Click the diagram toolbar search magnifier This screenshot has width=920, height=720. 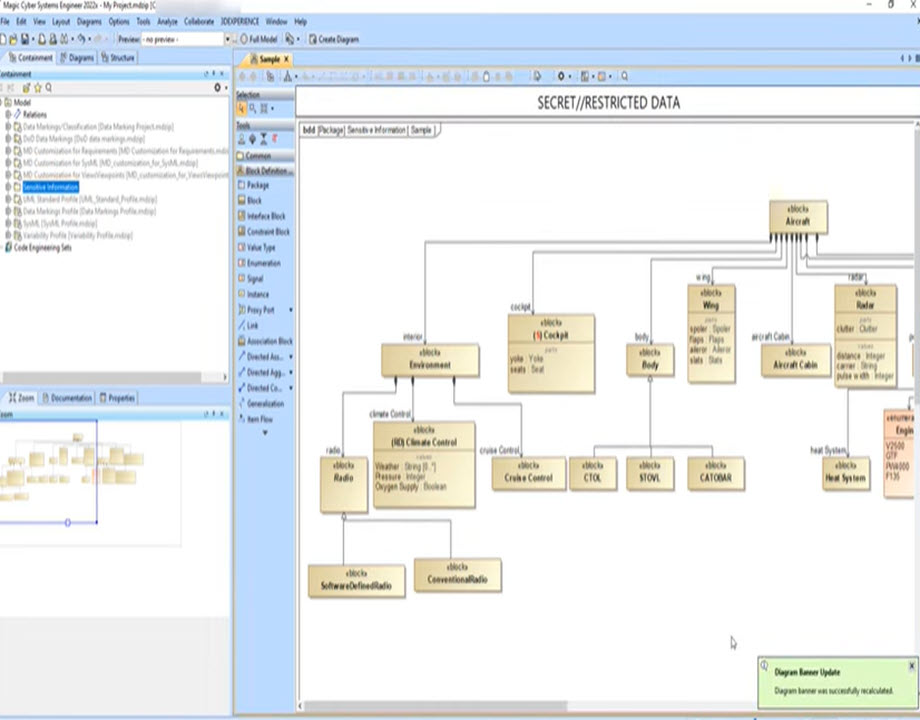pos(625,76)
